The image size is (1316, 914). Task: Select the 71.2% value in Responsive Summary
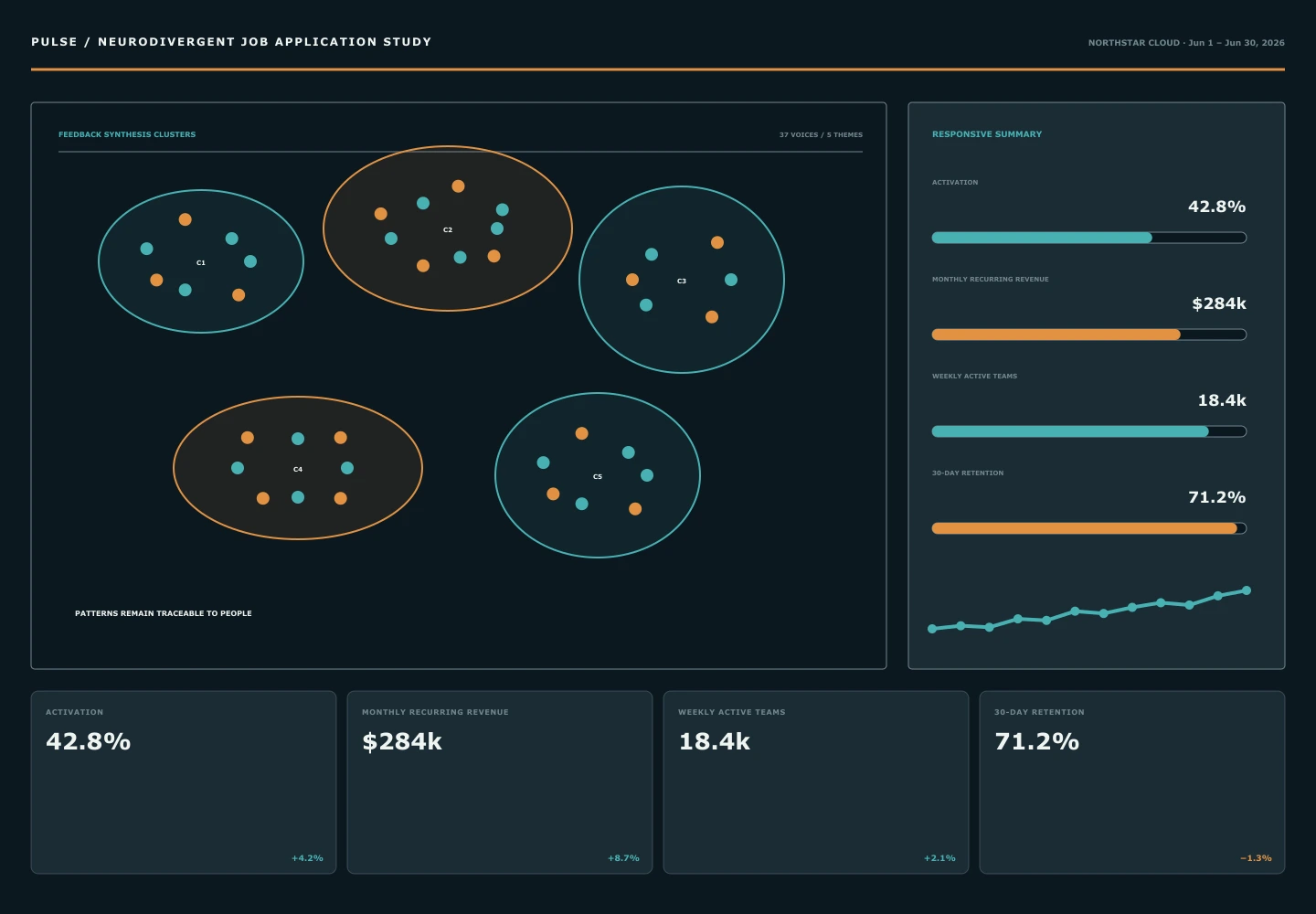click(x=1216, y=498)
